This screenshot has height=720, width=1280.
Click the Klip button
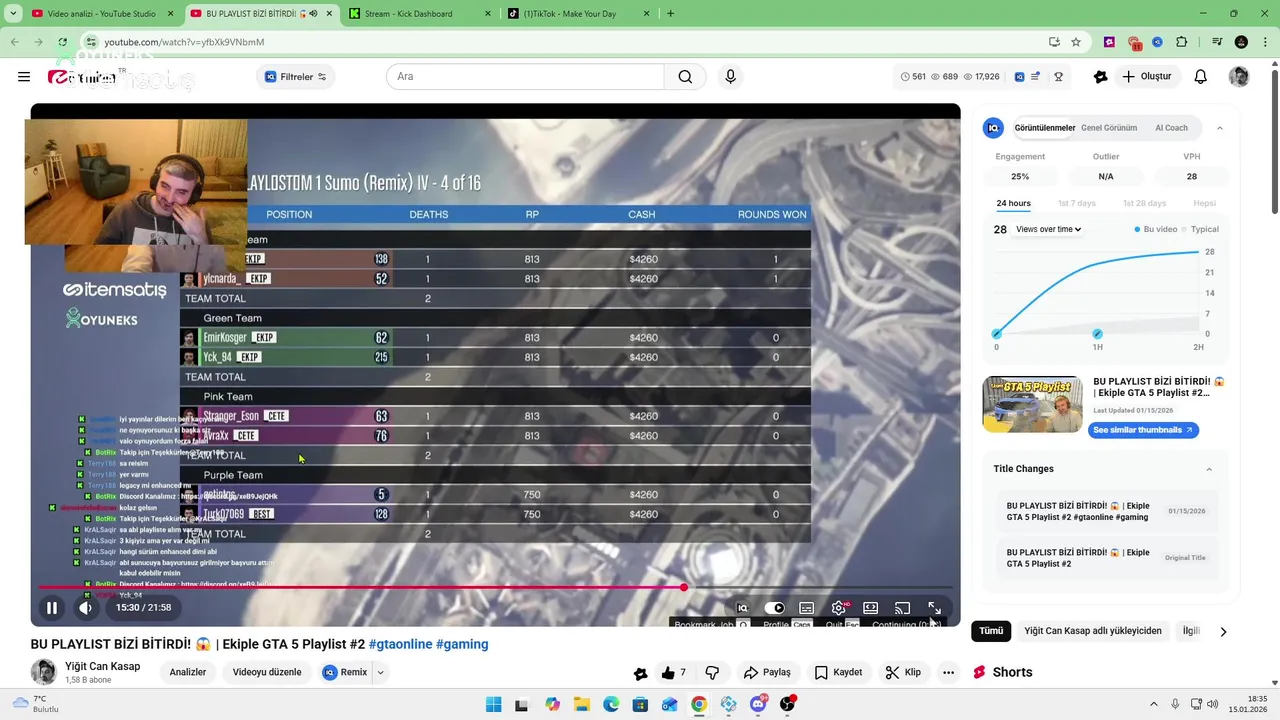tap(903, 673)
